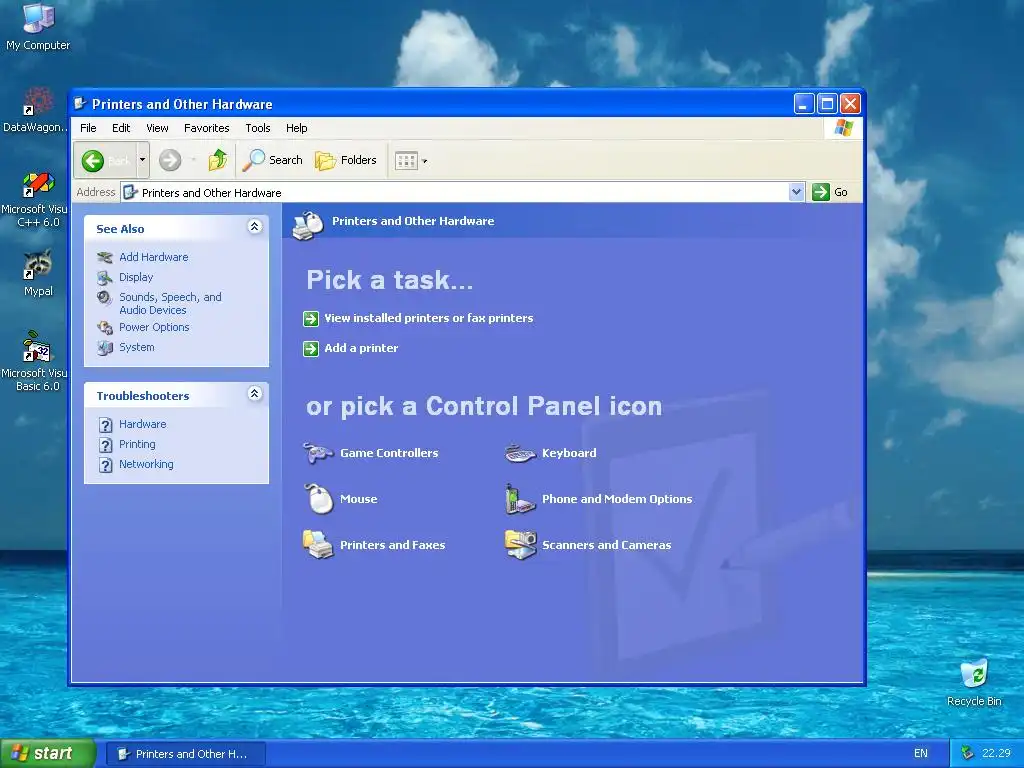Image resolution: width=1024 pixels, height=768 pixels.
Task: Open the Help menu
Action: pyautogui.click(x=296, y=128)
